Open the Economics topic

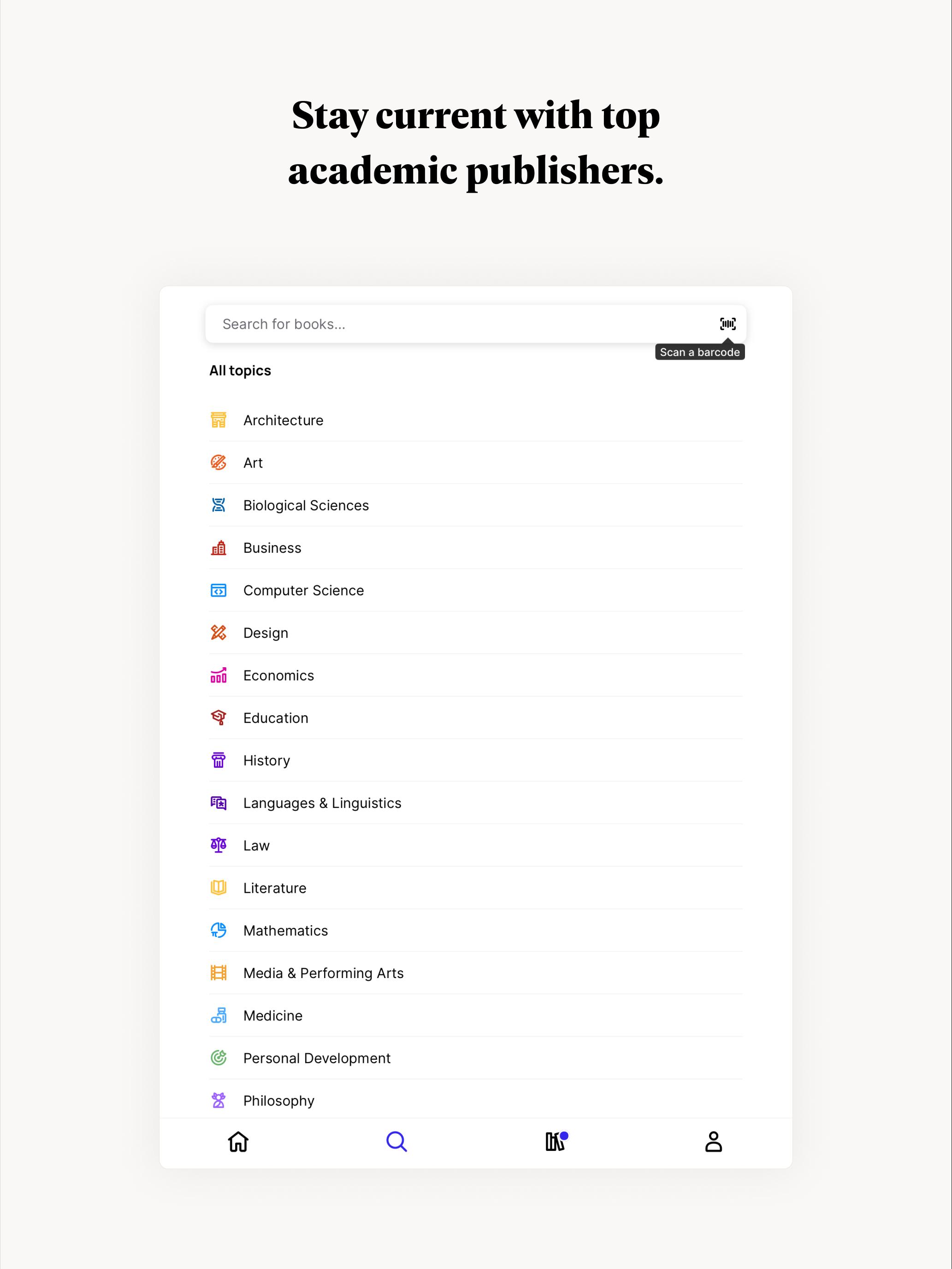pyautogui.click(x=278, y=675)
